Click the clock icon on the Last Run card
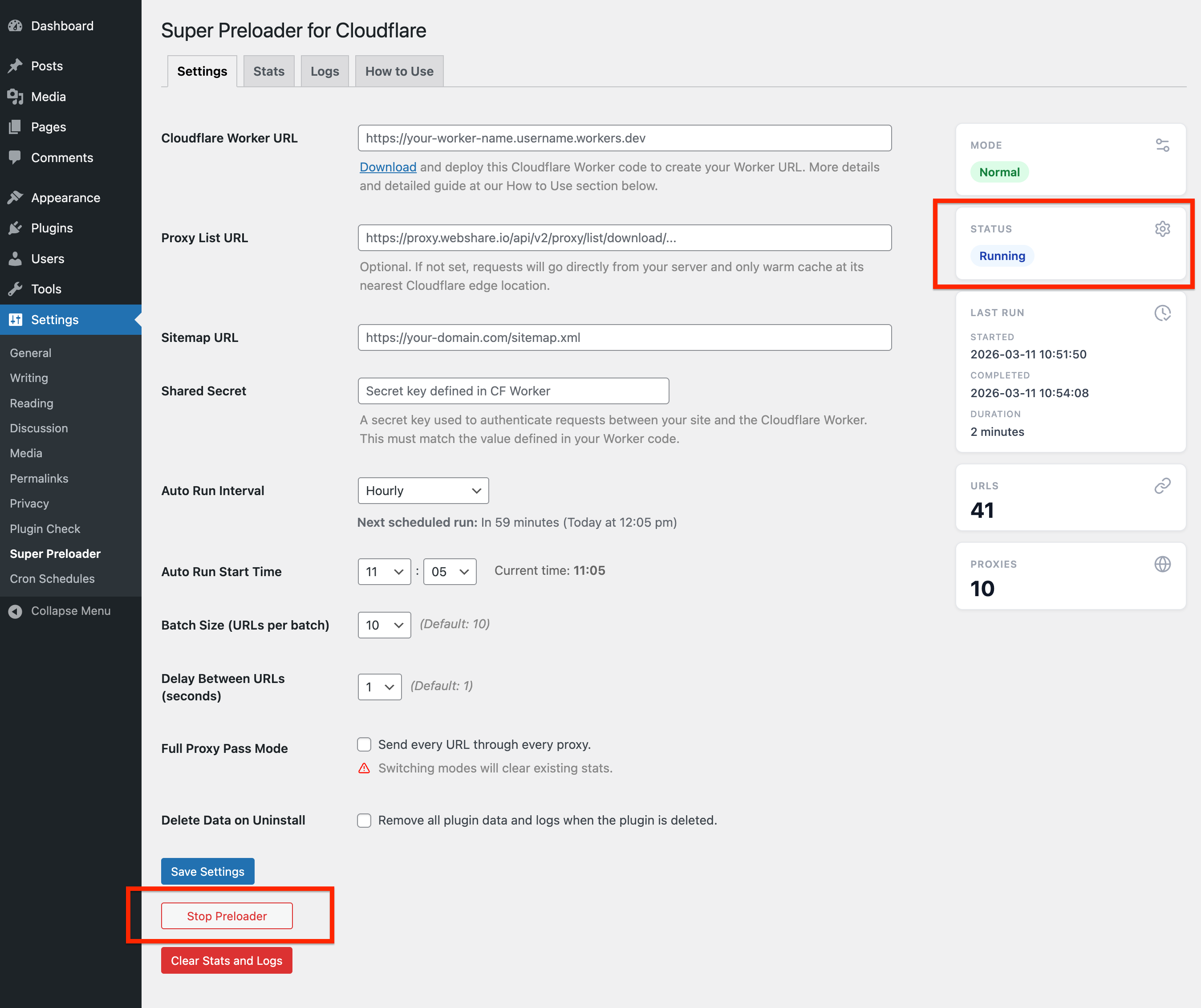 click(x=1163, y=313)
